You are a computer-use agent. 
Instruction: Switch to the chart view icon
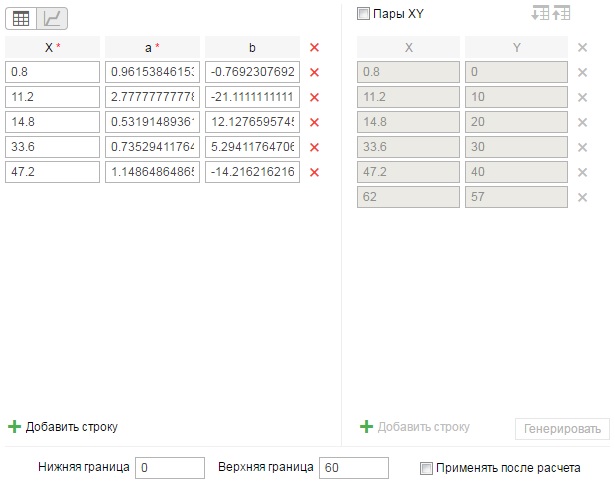point(51,18)
